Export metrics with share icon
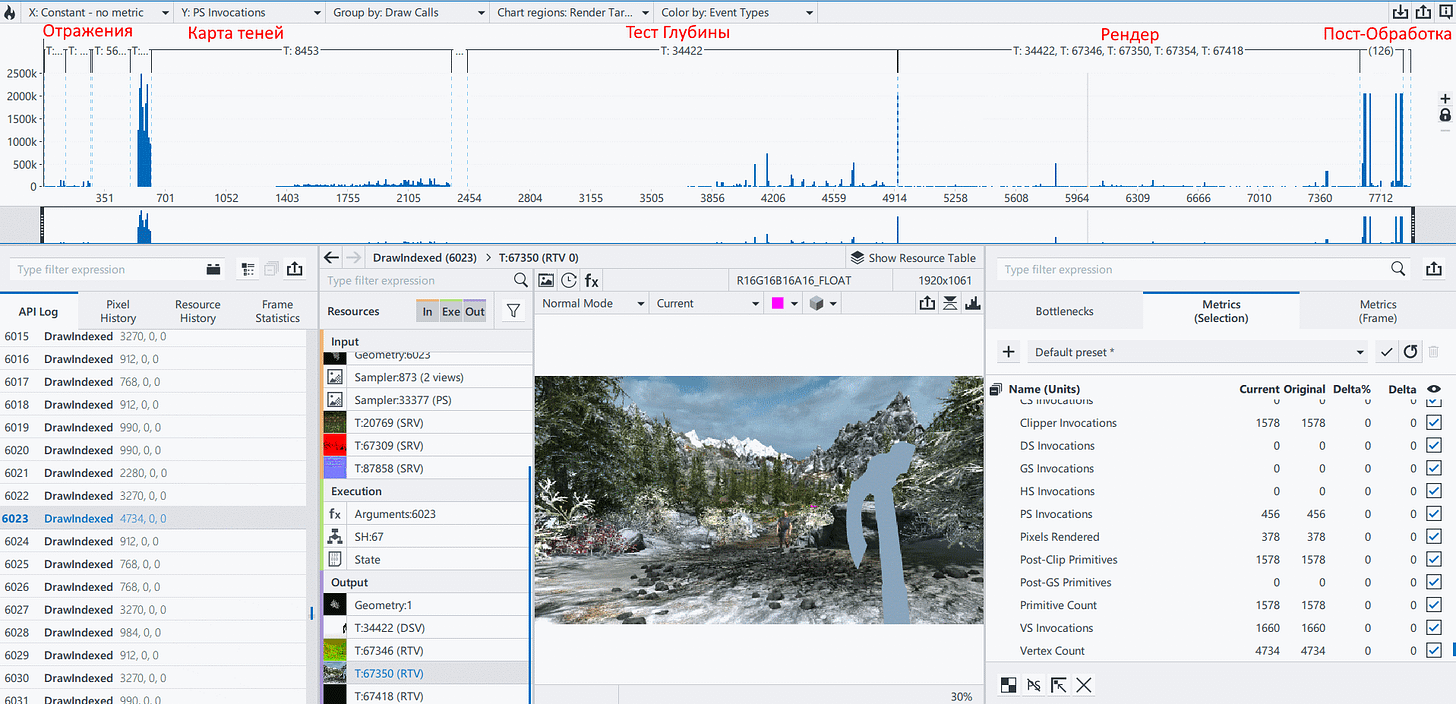This screenshot has width=1456, height=704. [1434, 269]
